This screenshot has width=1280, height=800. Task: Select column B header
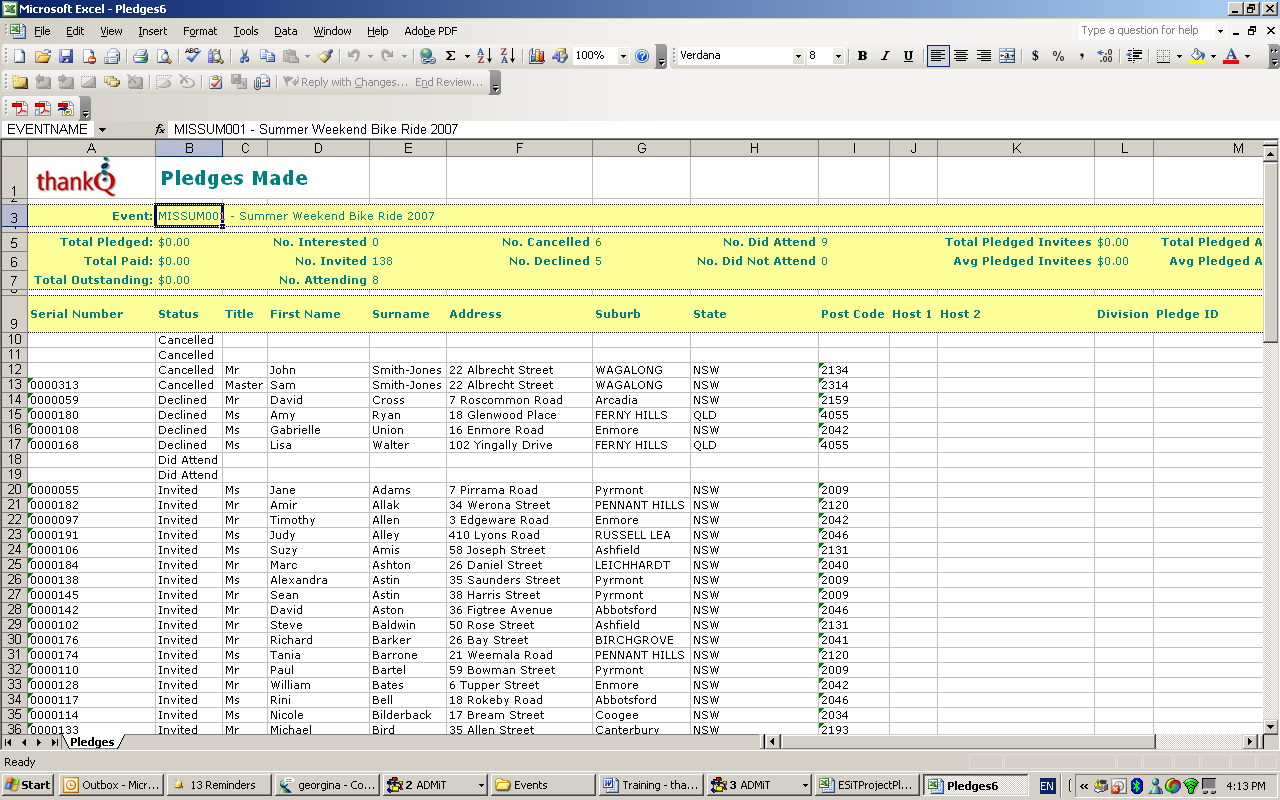click(189, 148)
